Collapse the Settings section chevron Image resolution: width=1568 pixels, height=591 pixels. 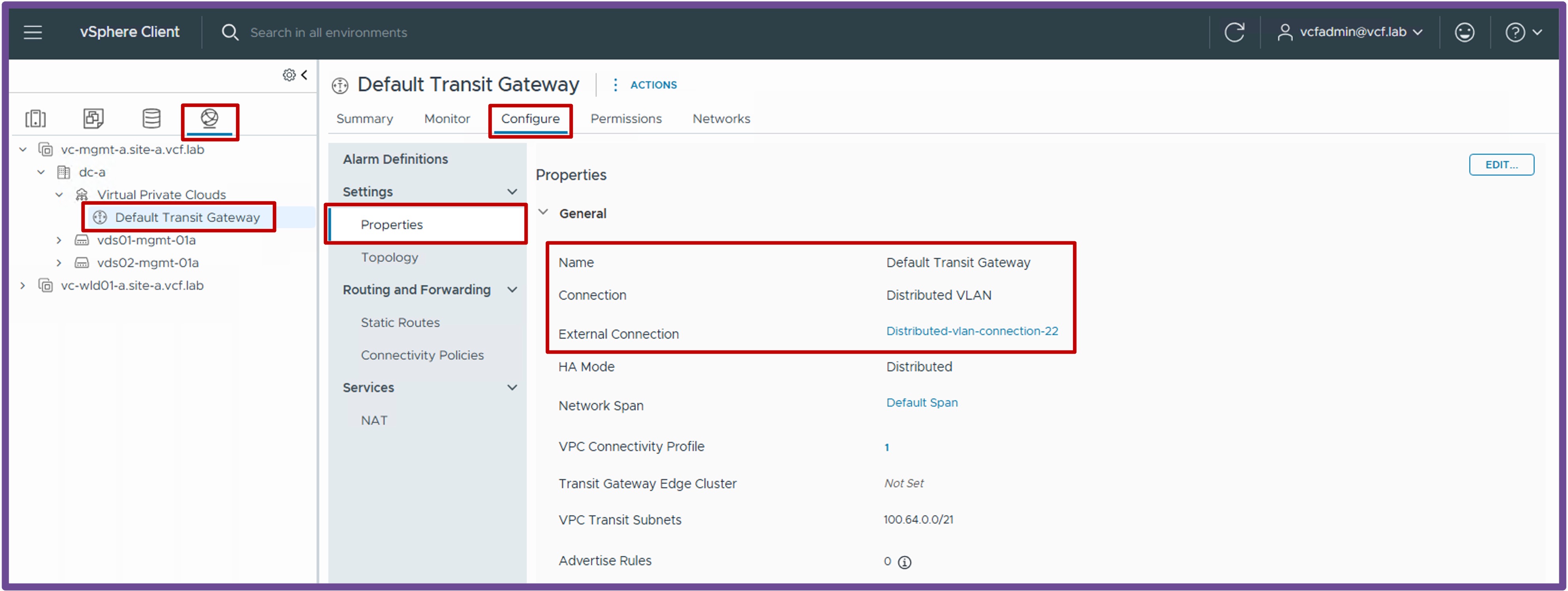point(512,192)
